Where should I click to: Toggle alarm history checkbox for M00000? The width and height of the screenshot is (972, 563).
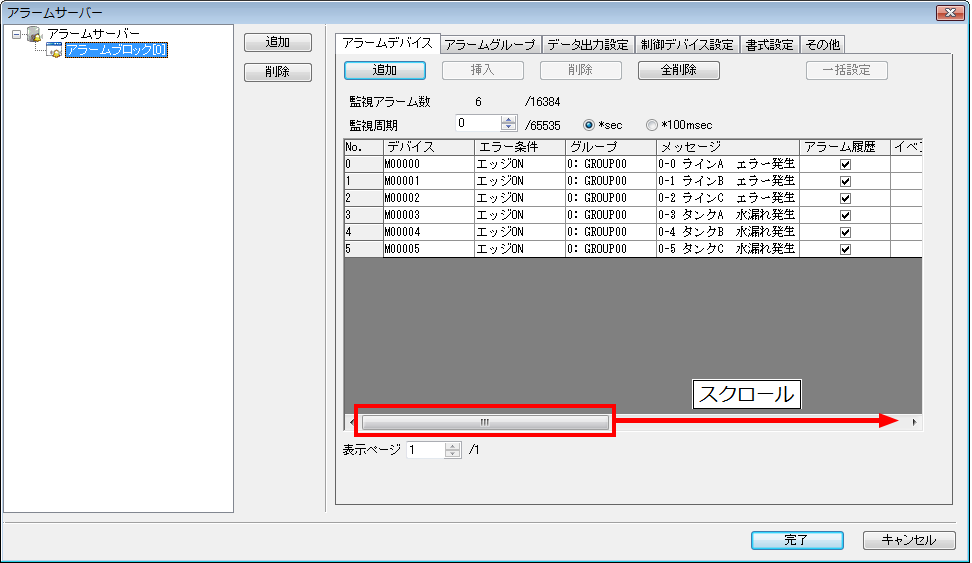click(x=845, y=164)
